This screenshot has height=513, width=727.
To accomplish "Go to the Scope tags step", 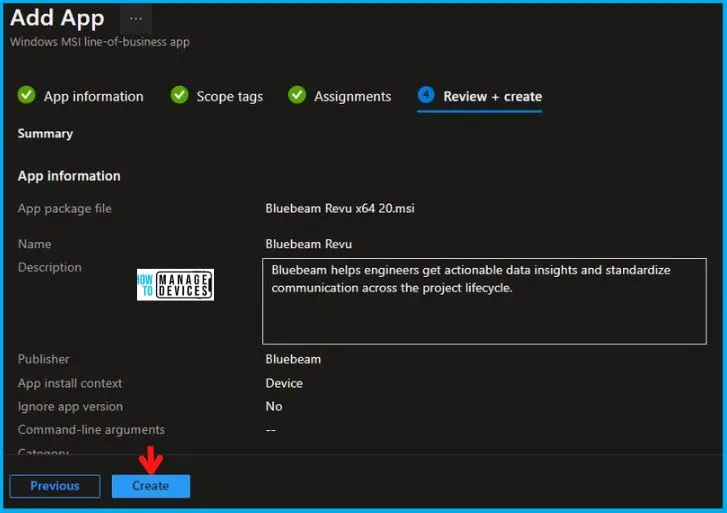I will (230, 96).
